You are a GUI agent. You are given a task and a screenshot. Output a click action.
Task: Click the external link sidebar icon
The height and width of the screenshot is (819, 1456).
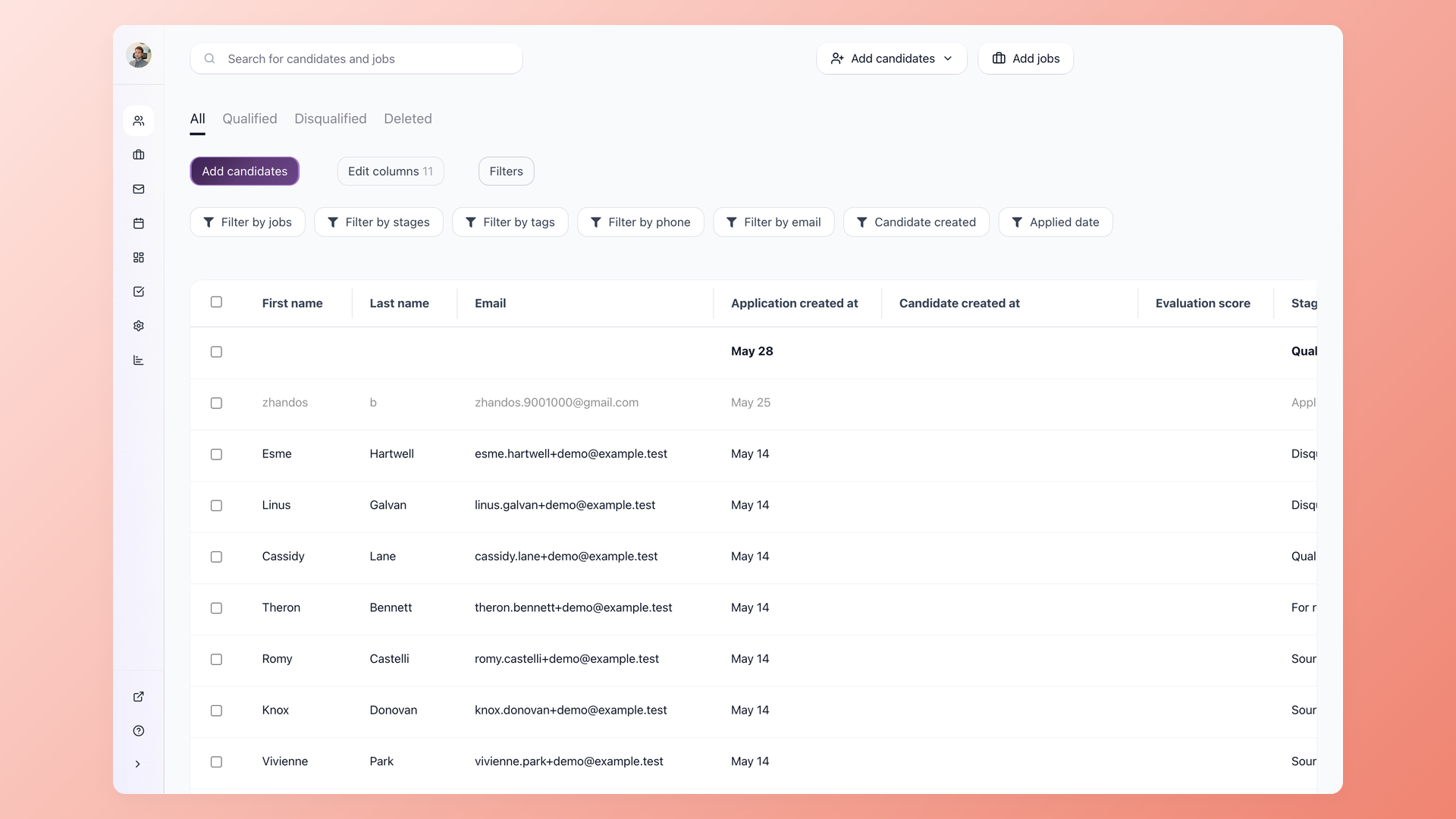coord(139,696)
